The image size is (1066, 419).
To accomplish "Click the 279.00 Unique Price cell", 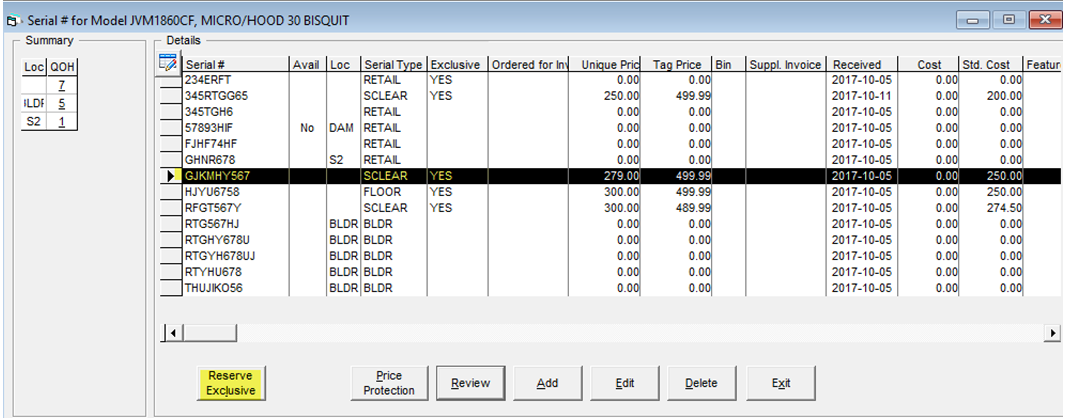I will (x=606, y=175).
